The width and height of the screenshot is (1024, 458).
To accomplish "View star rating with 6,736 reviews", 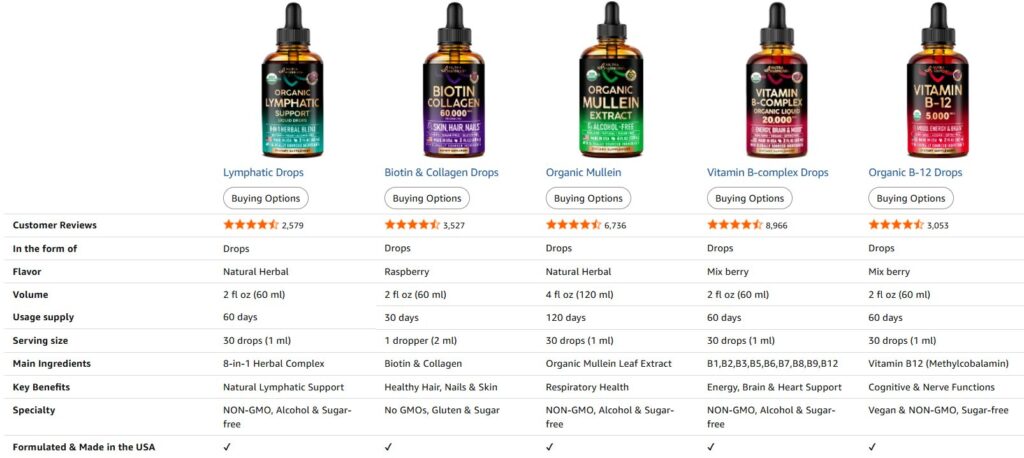I will [x=573, y=225].
